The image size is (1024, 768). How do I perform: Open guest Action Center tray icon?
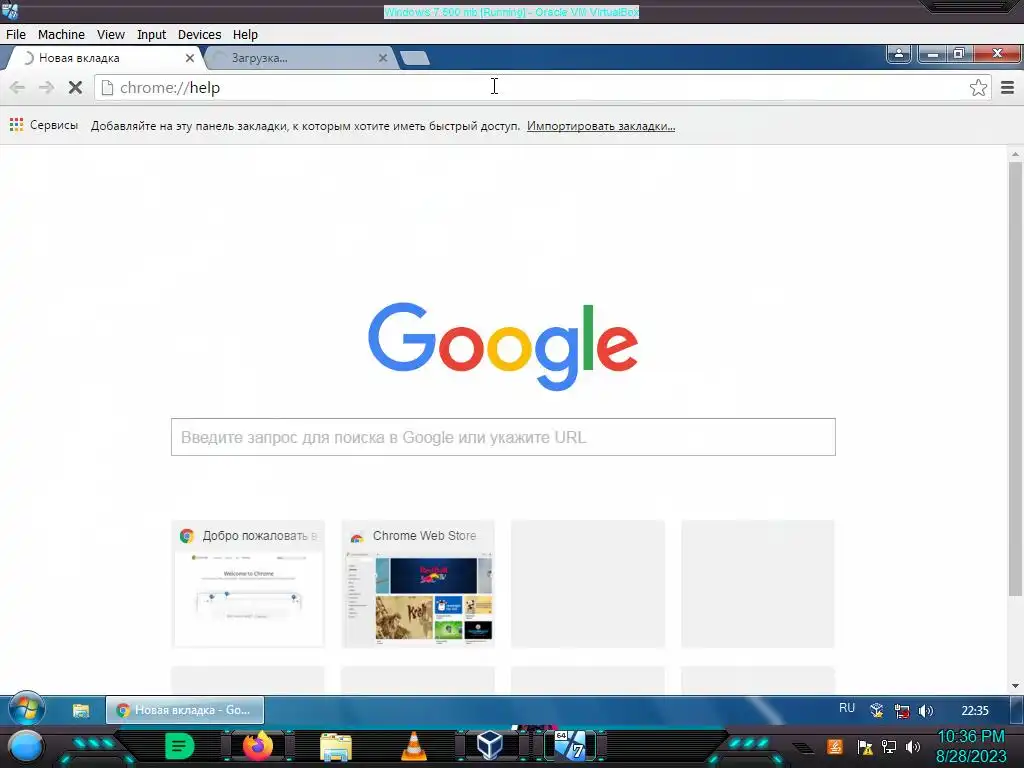tap(876, 711)
